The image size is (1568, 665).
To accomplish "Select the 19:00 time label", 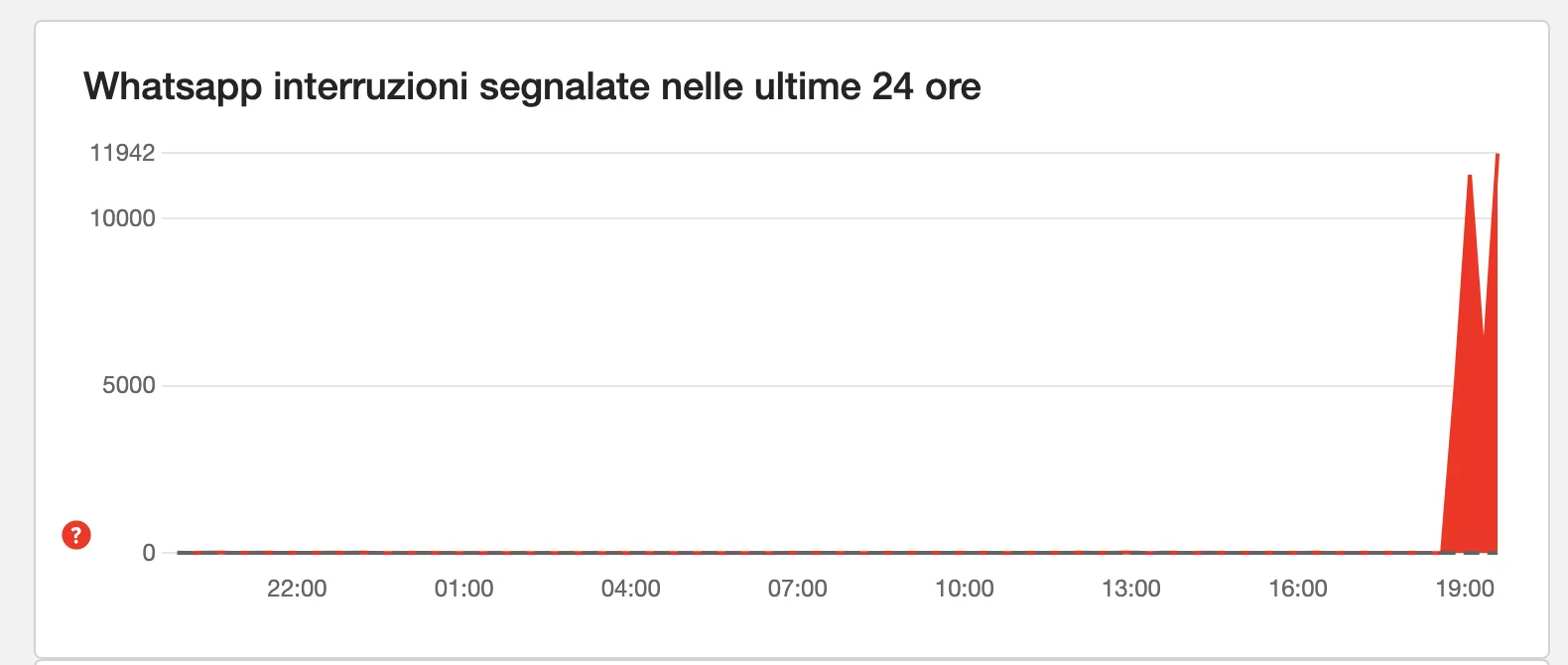I will [x=1464, y=589].
